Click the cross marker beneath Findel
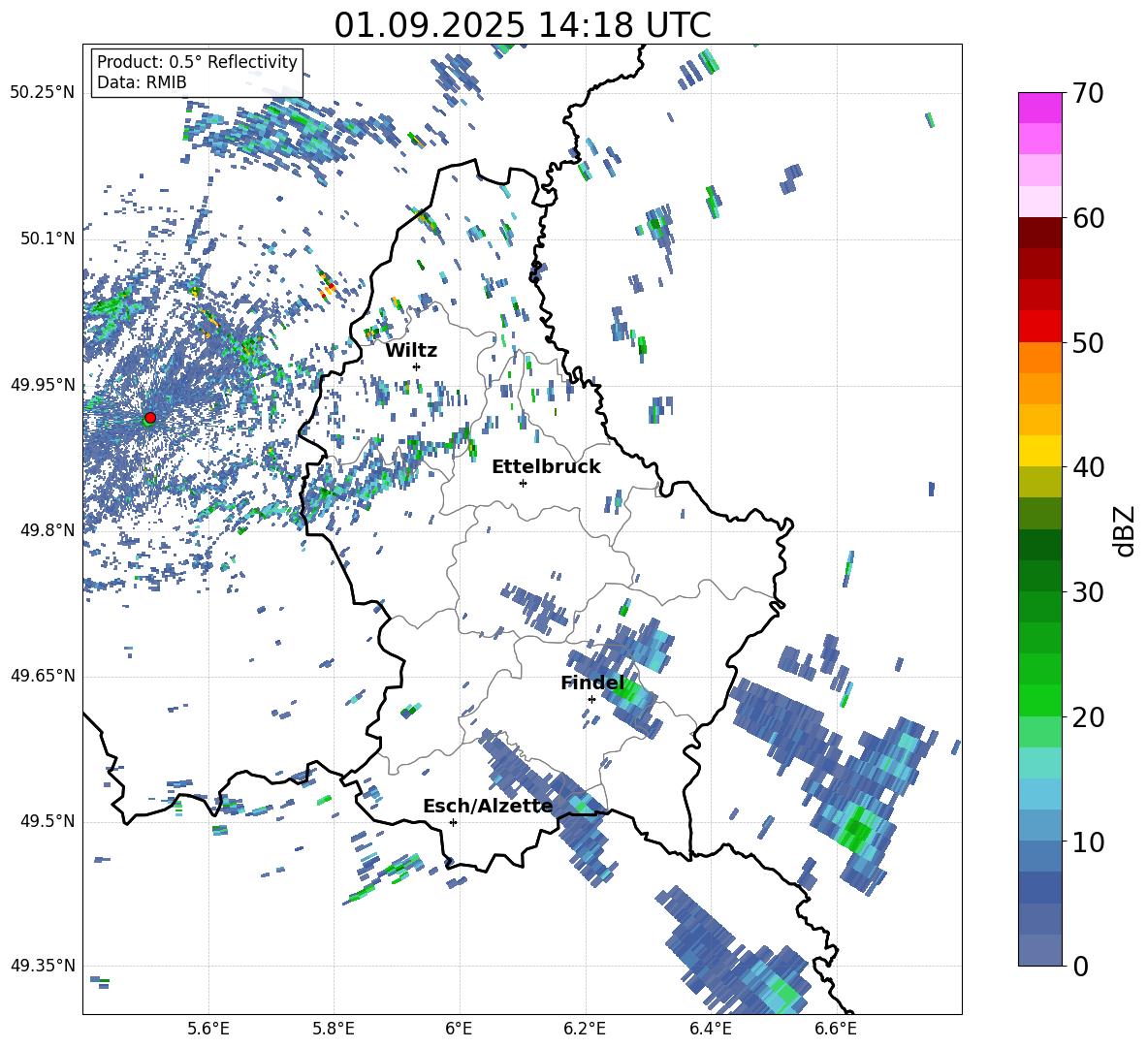 [x=591, y=699]
